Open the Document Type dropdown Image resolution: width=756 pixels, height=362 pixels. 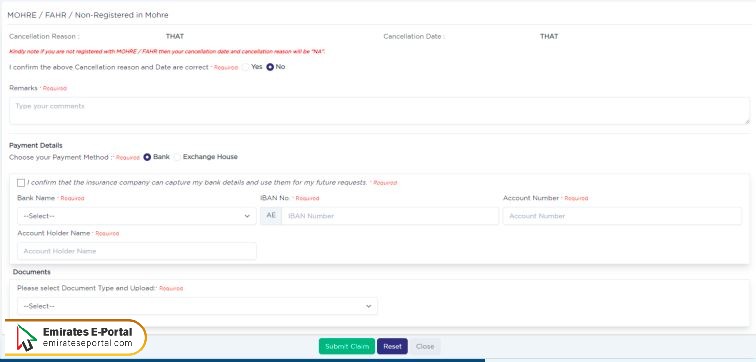pos(198,306)
